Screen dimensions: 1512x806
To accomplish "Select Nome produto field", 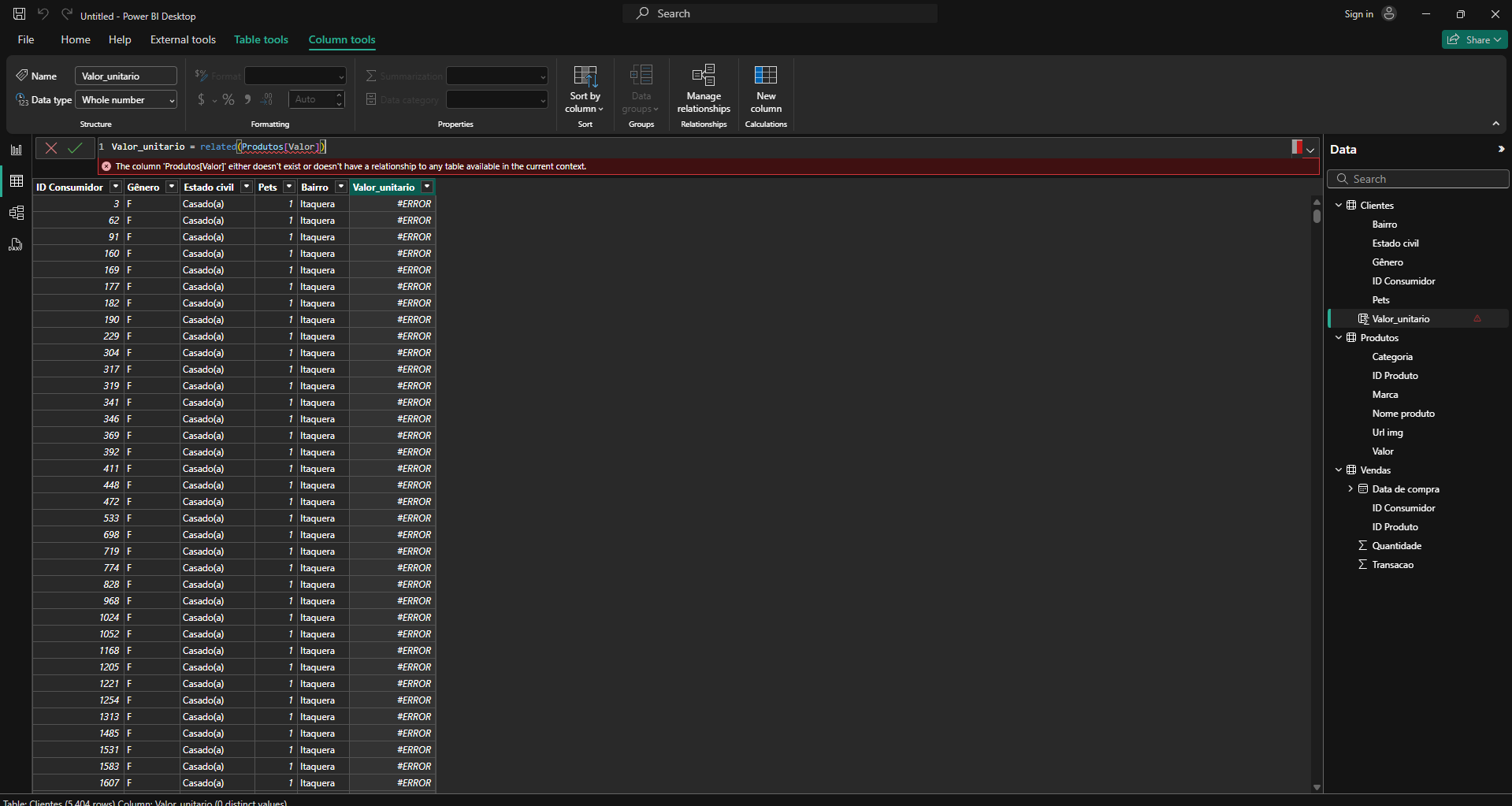I will 1403,413.
